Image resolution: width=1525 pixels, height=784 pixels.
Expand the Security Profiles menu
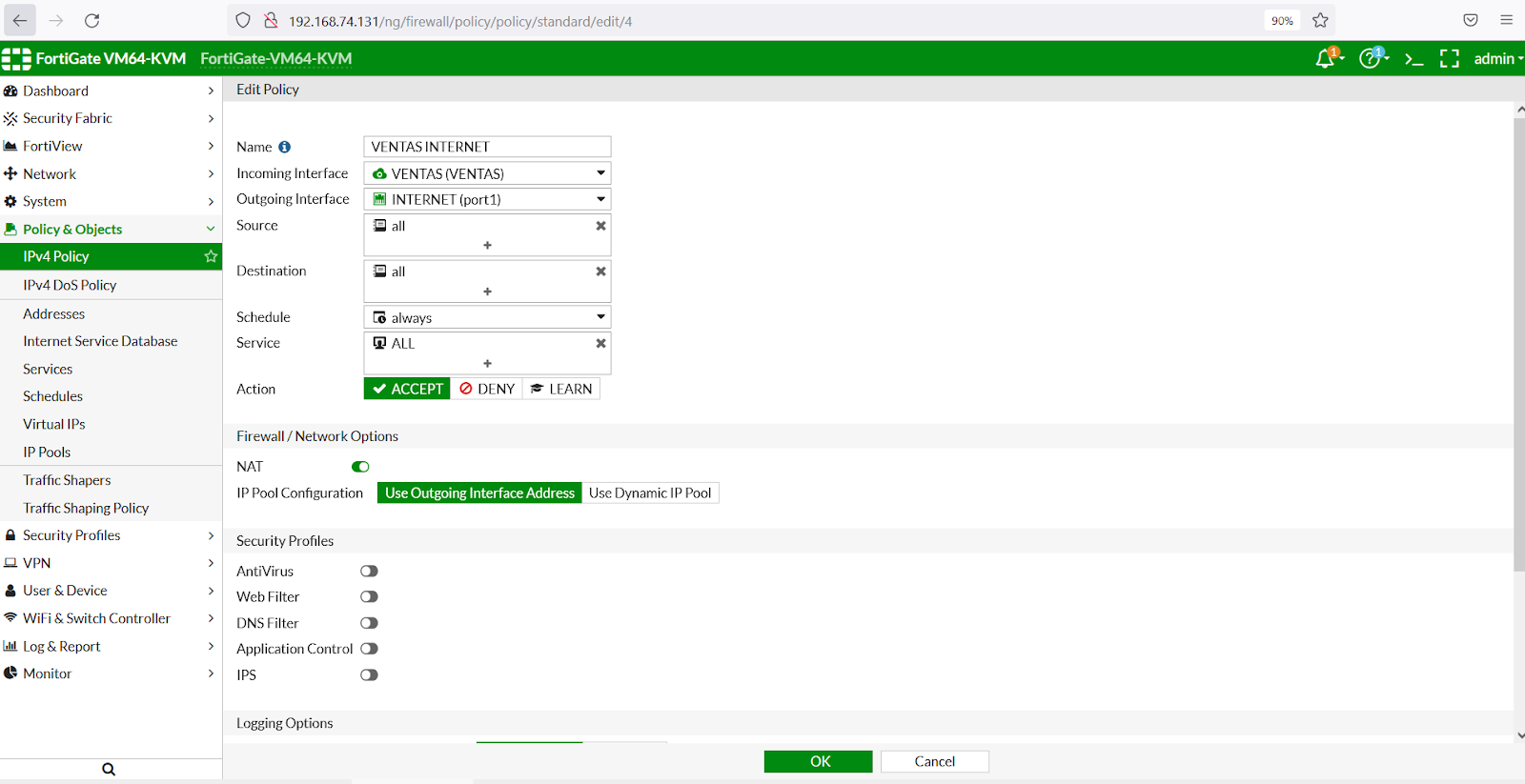coord(111,535)
